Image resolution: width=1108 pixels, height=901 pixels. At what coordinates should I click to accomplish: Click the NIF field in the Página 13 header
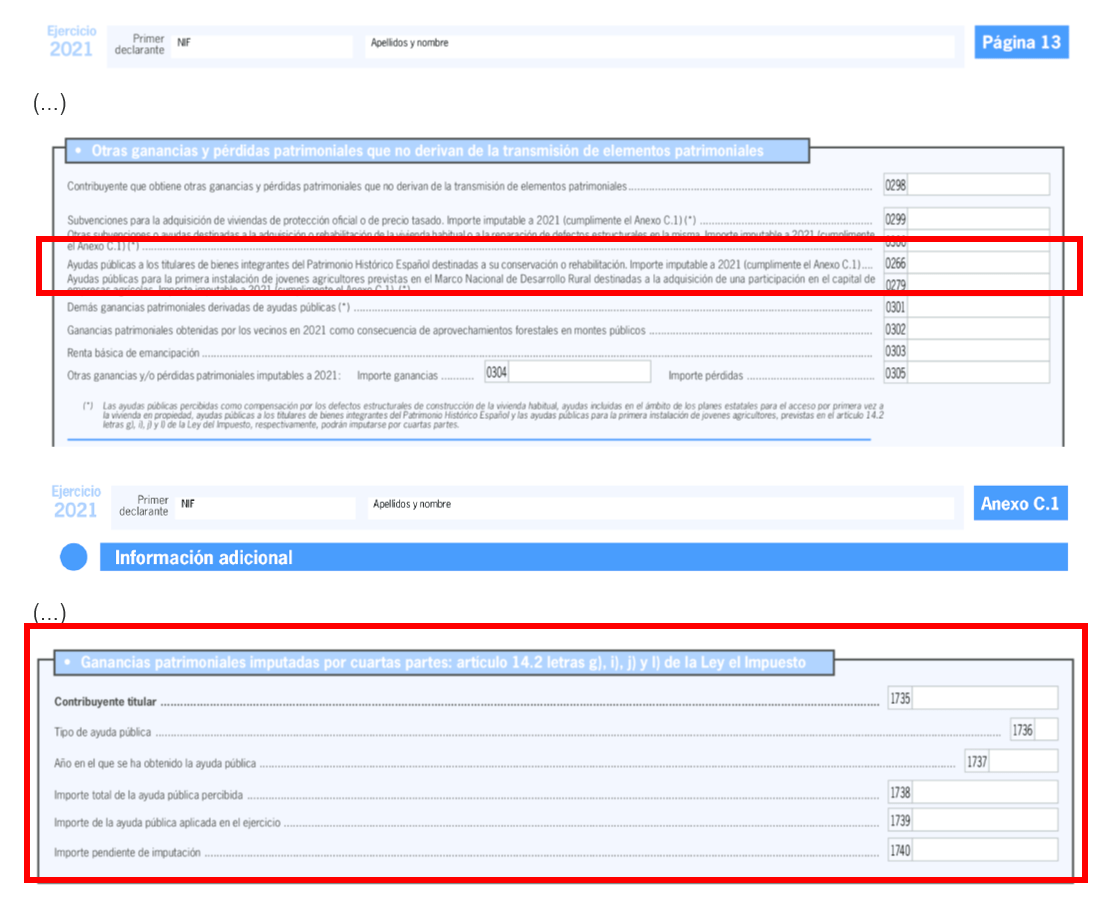(262, 45)
